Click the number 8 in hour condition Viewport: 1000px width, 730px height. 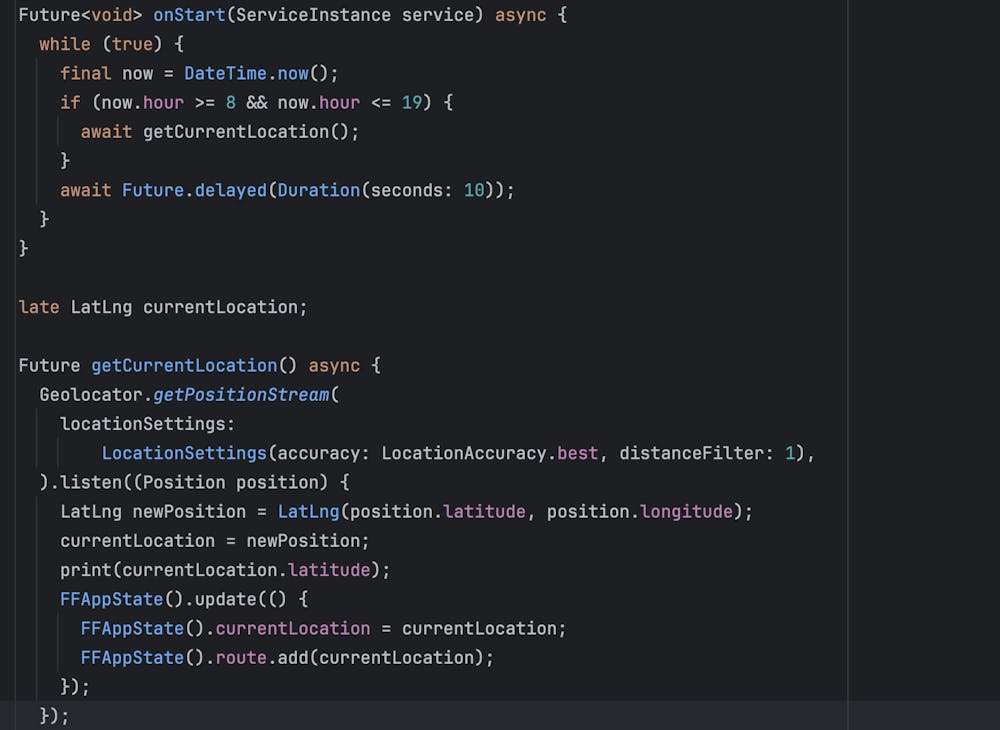pos(231,103)
